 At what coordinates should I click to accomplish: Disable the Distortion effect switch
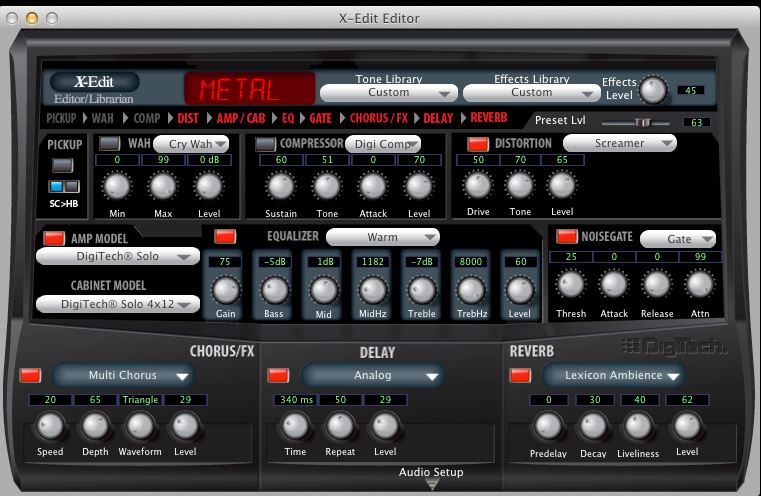pyautogui.click(x=478, y=144)
